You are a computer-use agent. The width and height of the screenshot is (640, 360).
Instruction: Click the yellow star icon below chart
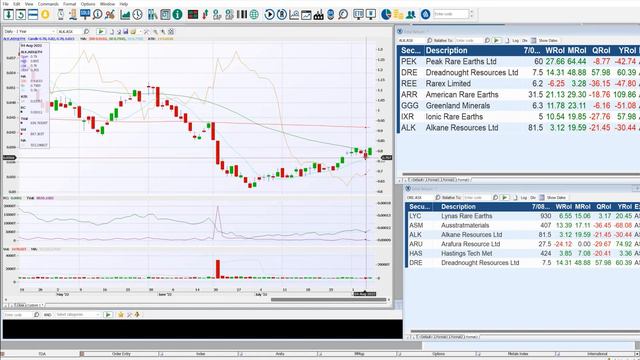click(x=120, y=315)
